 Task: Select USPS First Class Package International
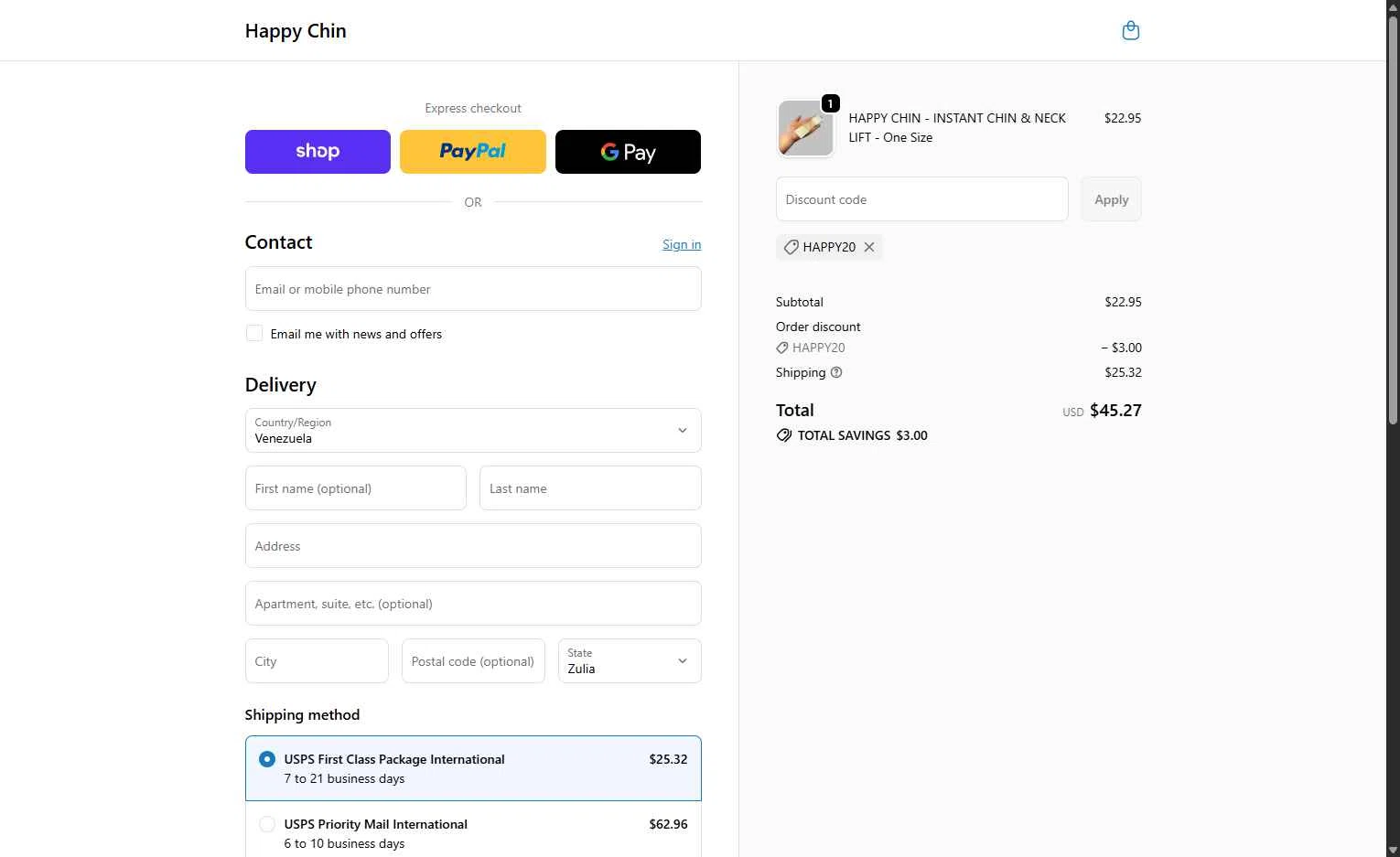[473, 768]
